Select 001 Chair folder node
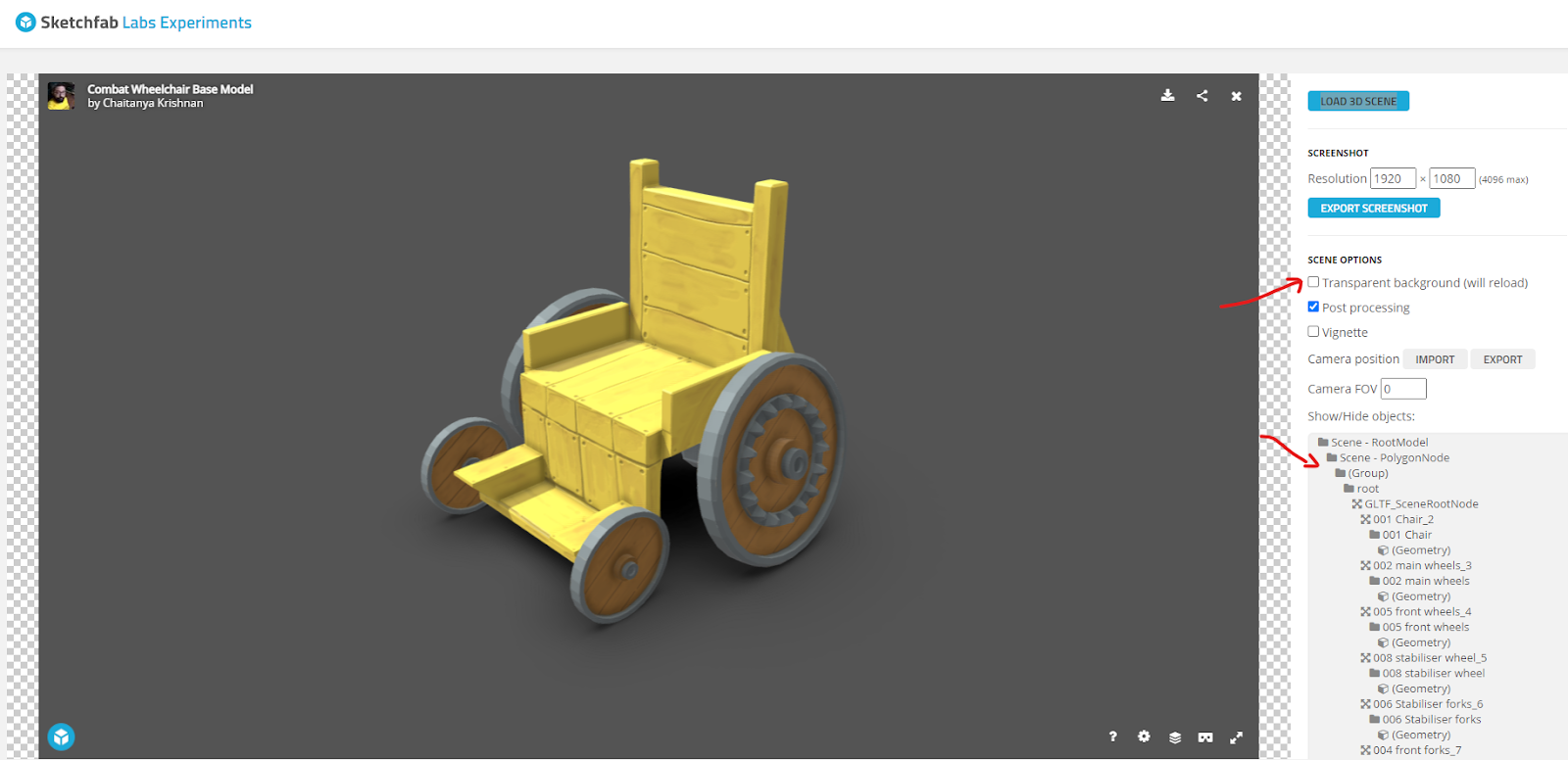Screen dimensions: 1568x760 (x=1400, y=535)
